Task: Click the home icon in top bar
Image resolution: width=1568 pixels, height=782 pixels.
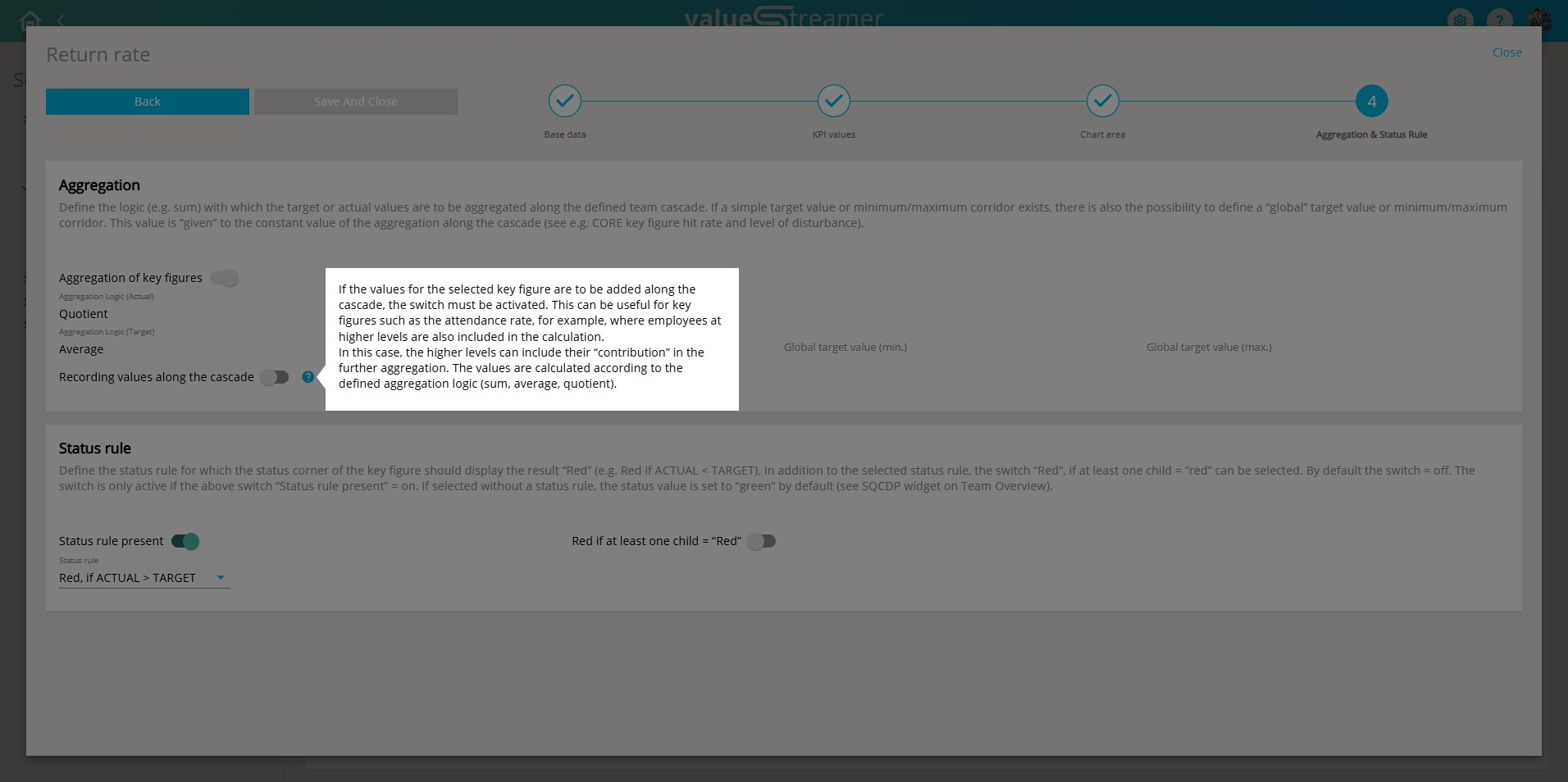Action: click(x=30, y=19)
